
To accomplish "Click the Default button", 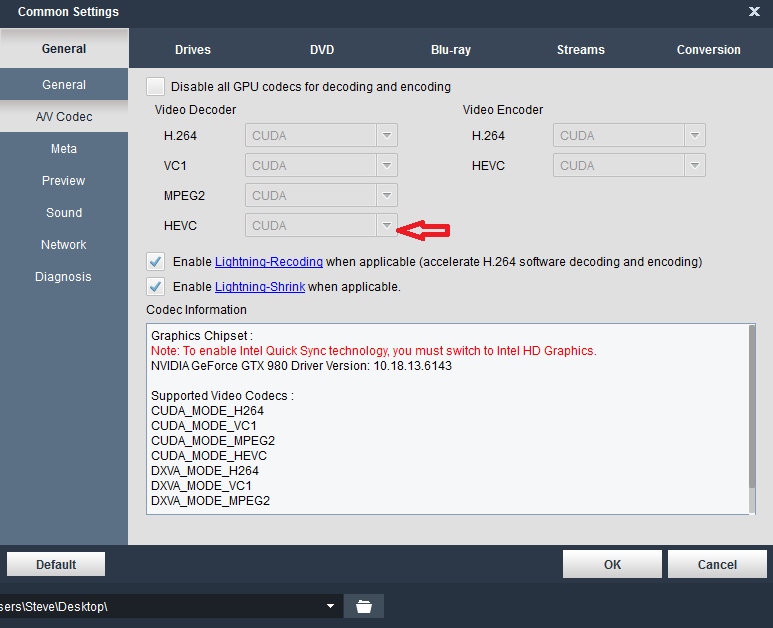I will coord(56,565).
